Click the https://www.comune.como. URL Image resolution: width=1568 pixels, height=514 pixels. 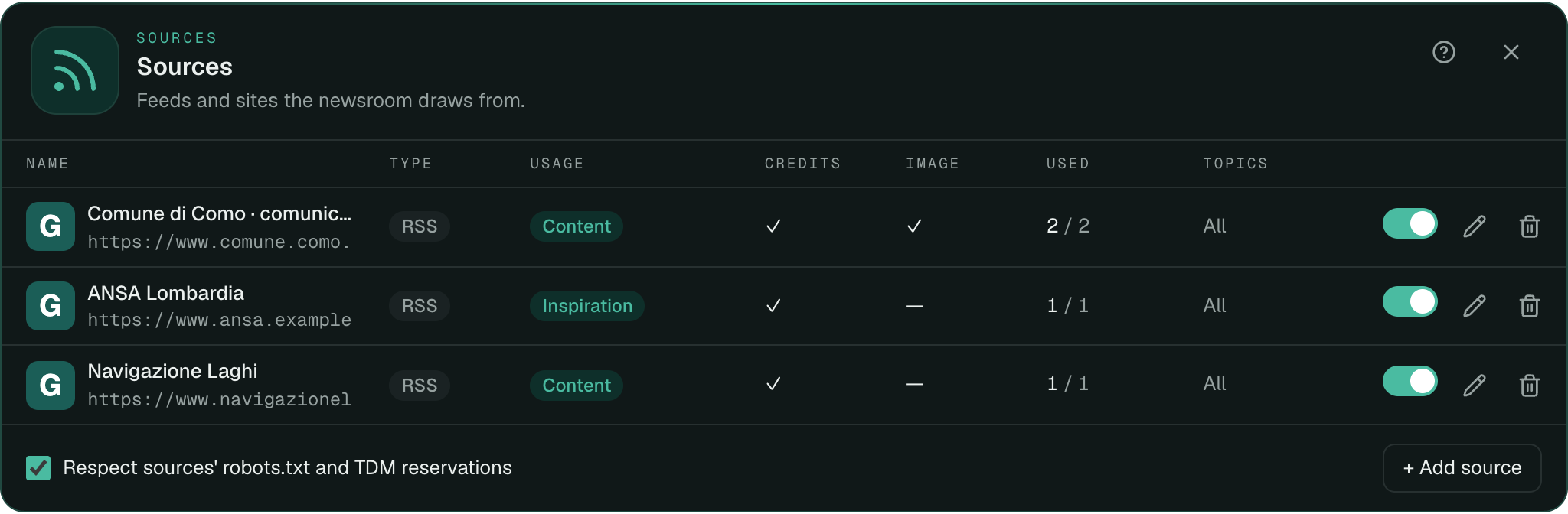pyautogui.click(x=219, y=242)
